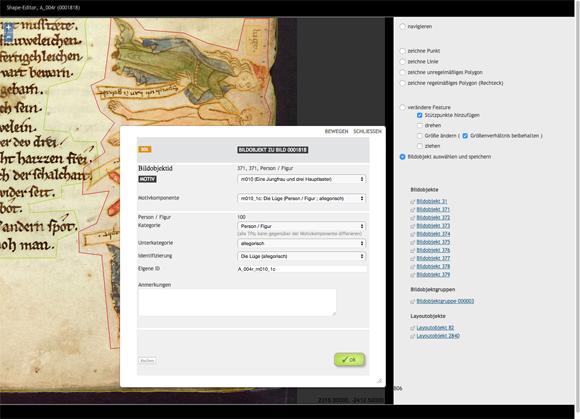This screenshot has width=580, height=419.
Task: Select zeichne unregelmäßiges Polygon mode
Action: point(402,72)
